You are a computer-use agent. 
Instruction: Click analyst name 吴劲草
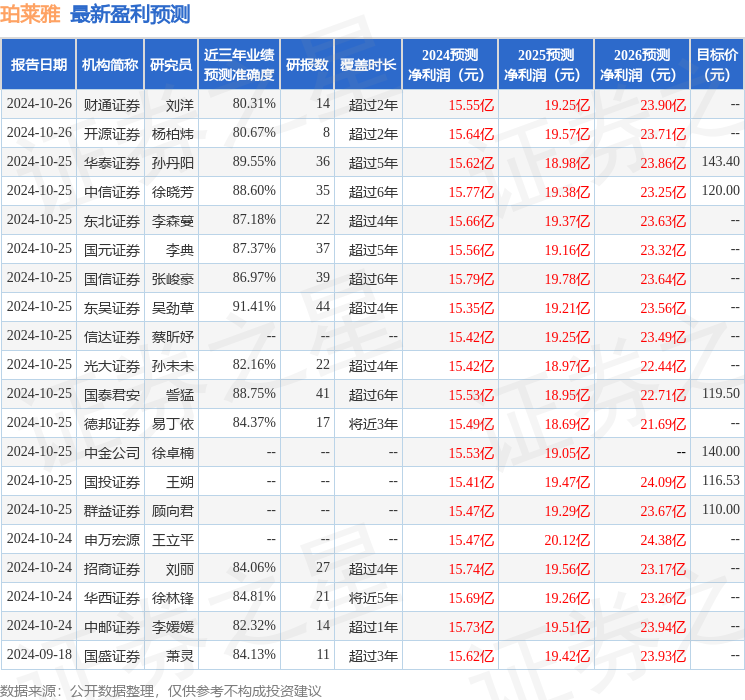173,308
